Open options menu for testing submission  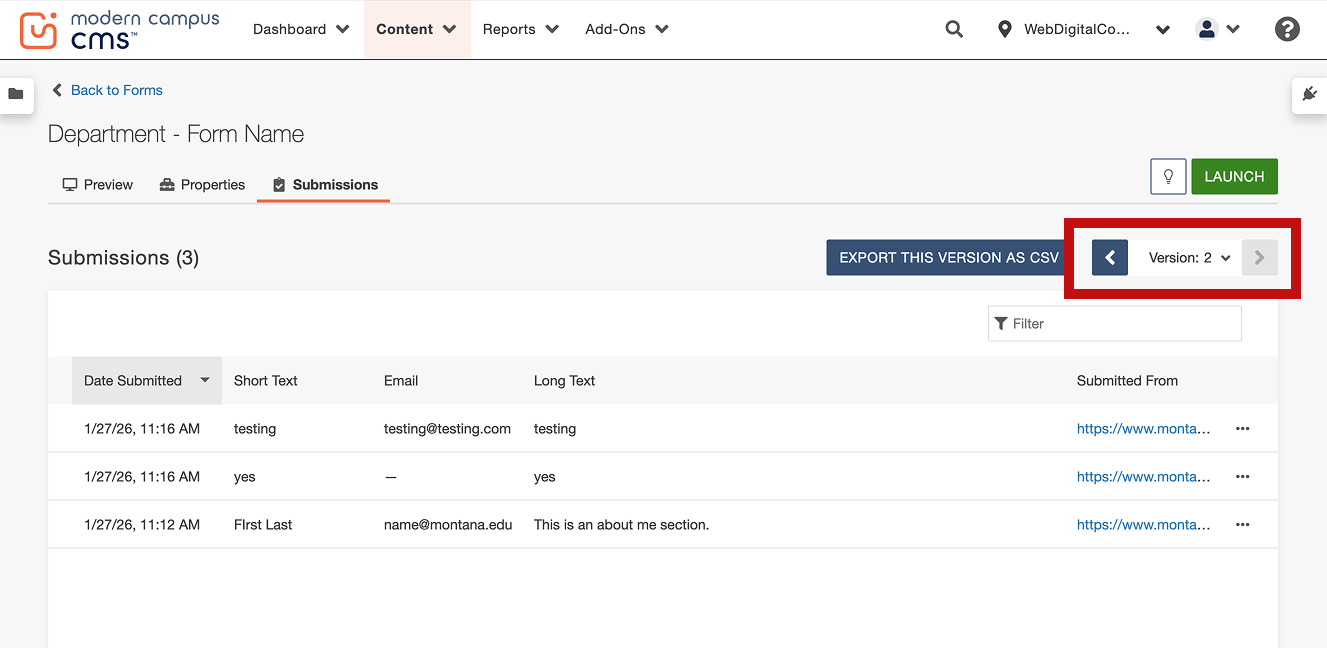(x=1242, y=429)
